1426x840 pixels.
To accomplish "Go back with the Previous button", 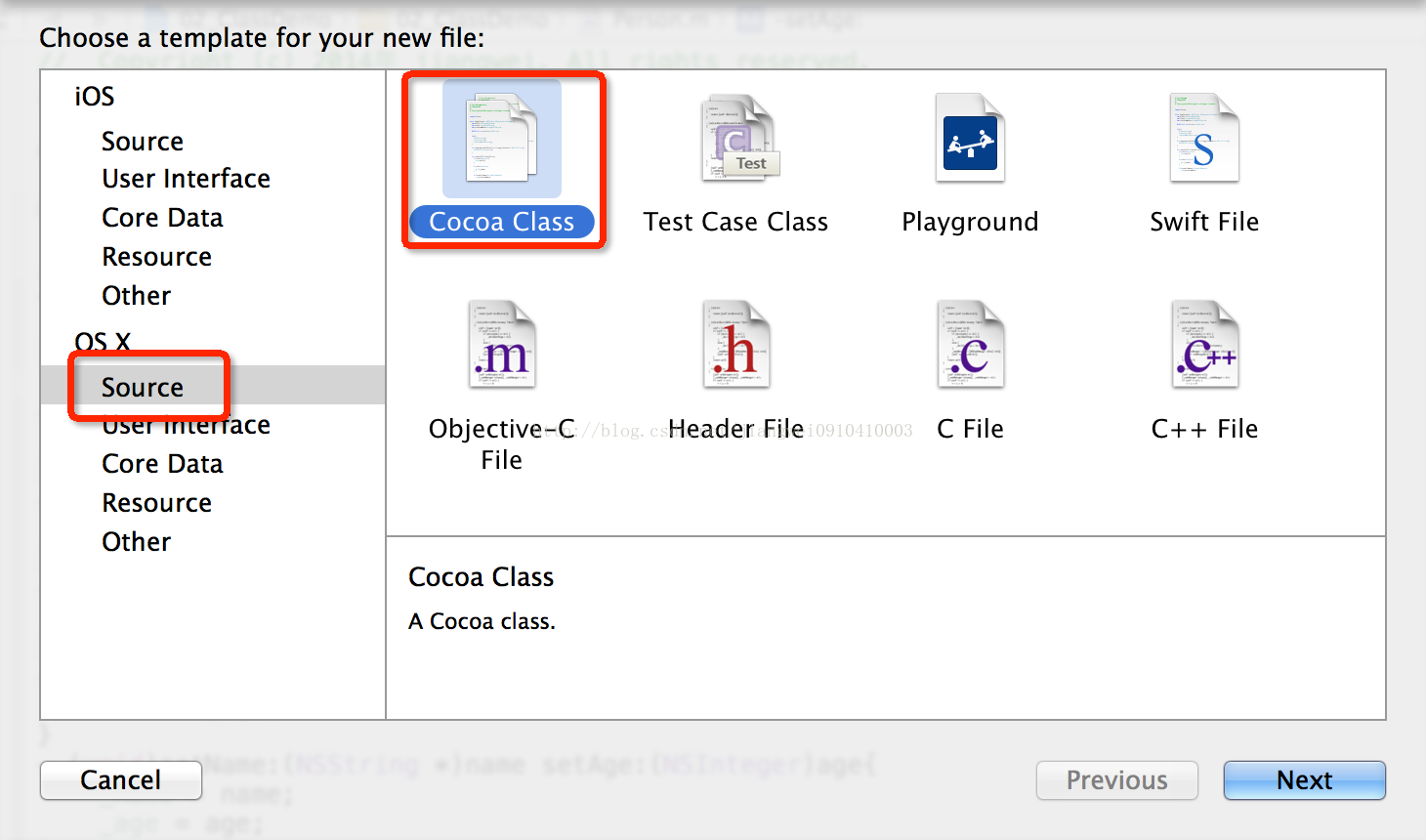I will pyautogui.click(x=1116, y=780).
